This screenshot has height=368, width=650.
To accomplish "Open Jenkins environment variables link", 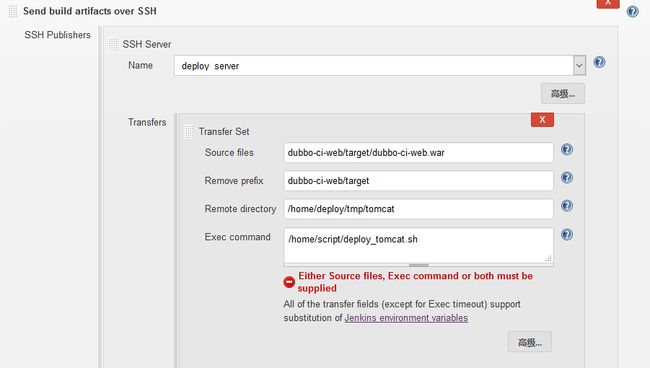I will [406, 318].
